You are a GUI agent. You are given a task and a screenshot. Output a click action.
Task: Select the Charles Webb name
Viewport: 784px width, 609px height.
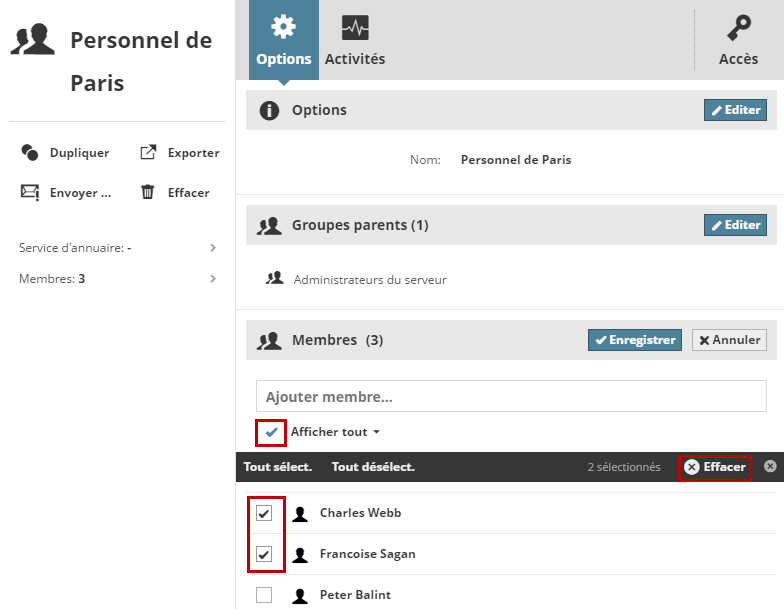[x=360, y=513]
